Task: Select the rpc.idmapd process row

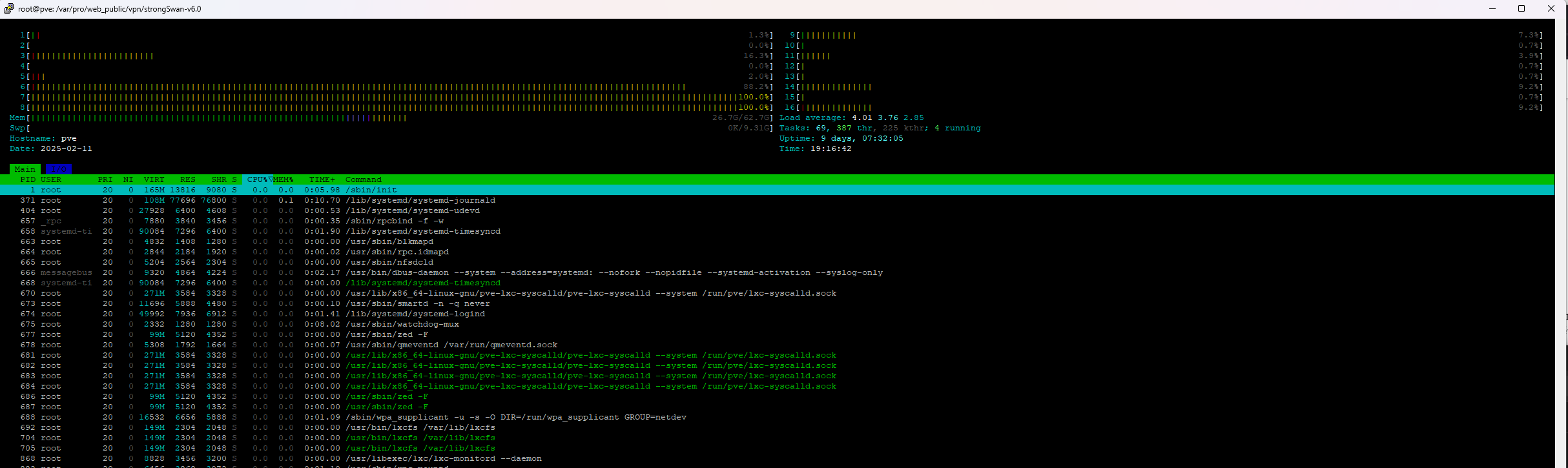Action: pos(777,252)
